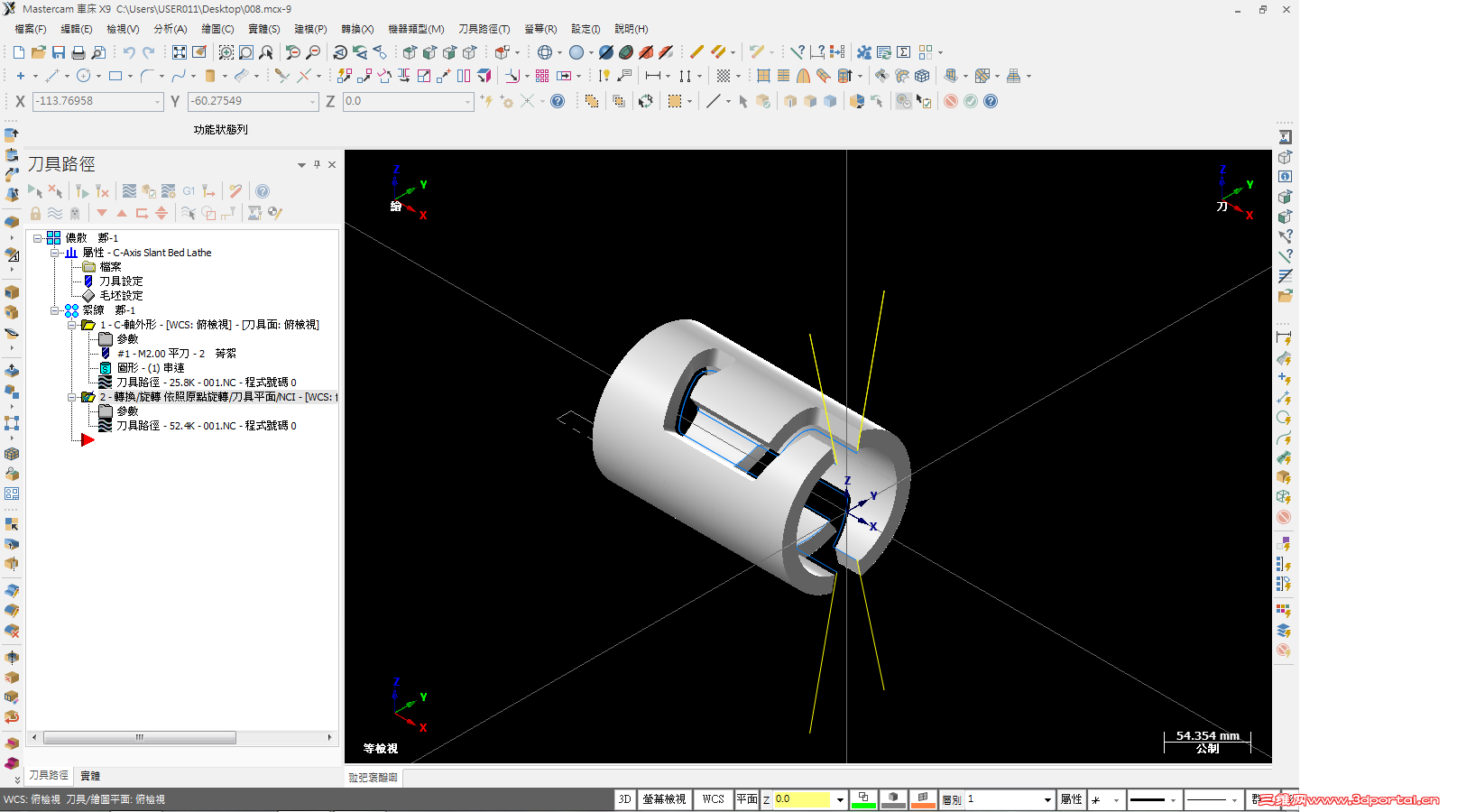Image resolution: width=1457 pixels, height=812 pixels.
Task: Open the status bar Z depth dropdown
Action: click(x=840, y=799)
